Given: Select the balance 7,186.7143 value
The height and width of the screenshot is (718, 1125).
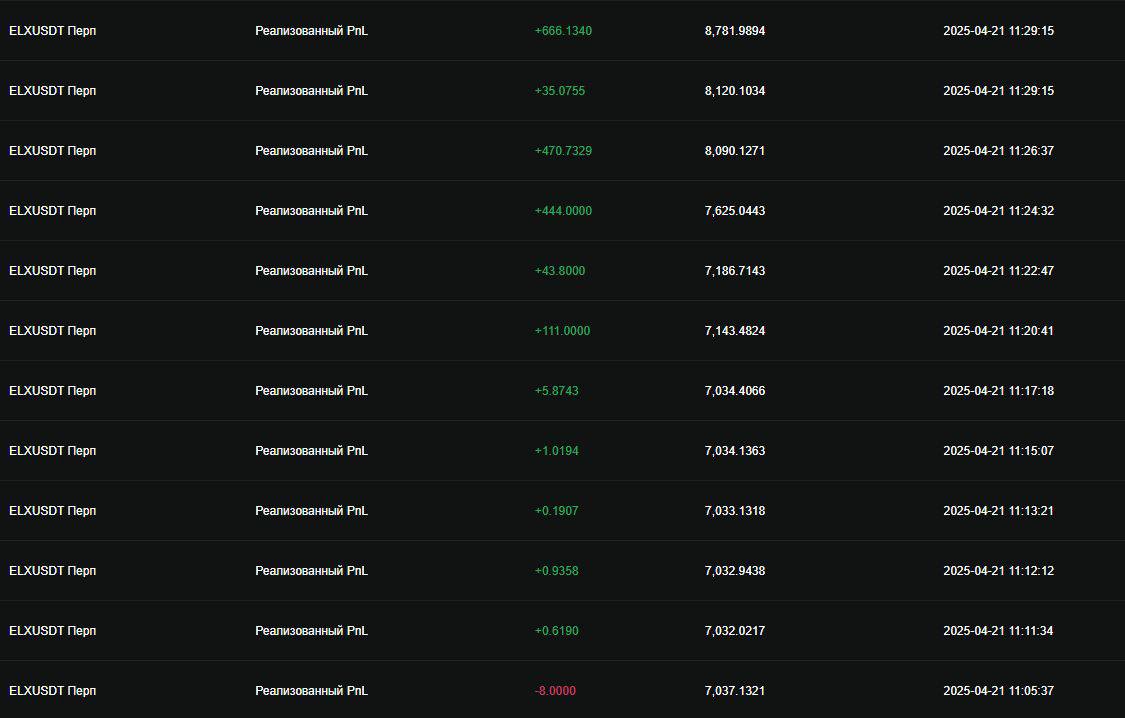Looking at the screenshot, I should tap(735, 271).
